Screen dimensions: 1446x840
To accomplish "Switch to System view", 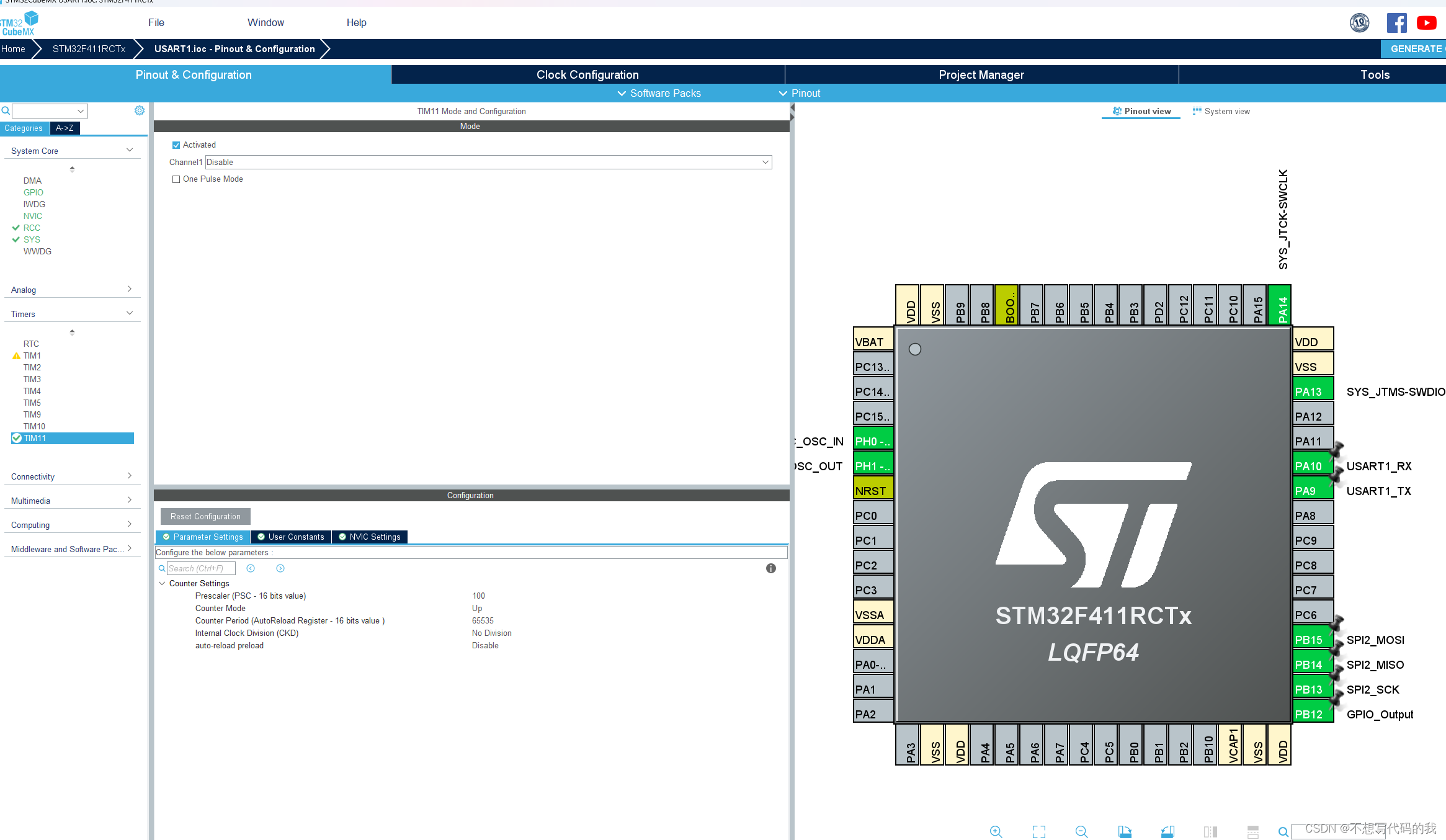I will [1221, 112].
